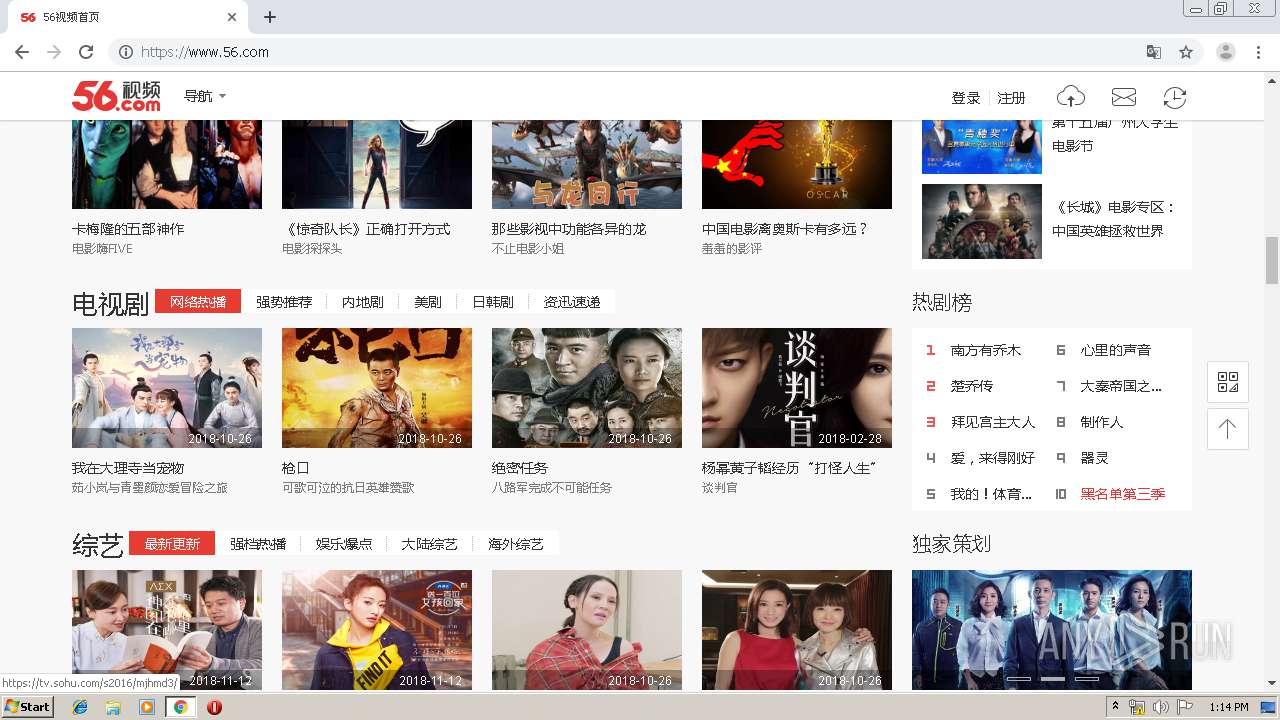The height and width of the screenshot is (720, 1280).
Task: Click the browser forward arrow
Action: [x=54, y=52]
